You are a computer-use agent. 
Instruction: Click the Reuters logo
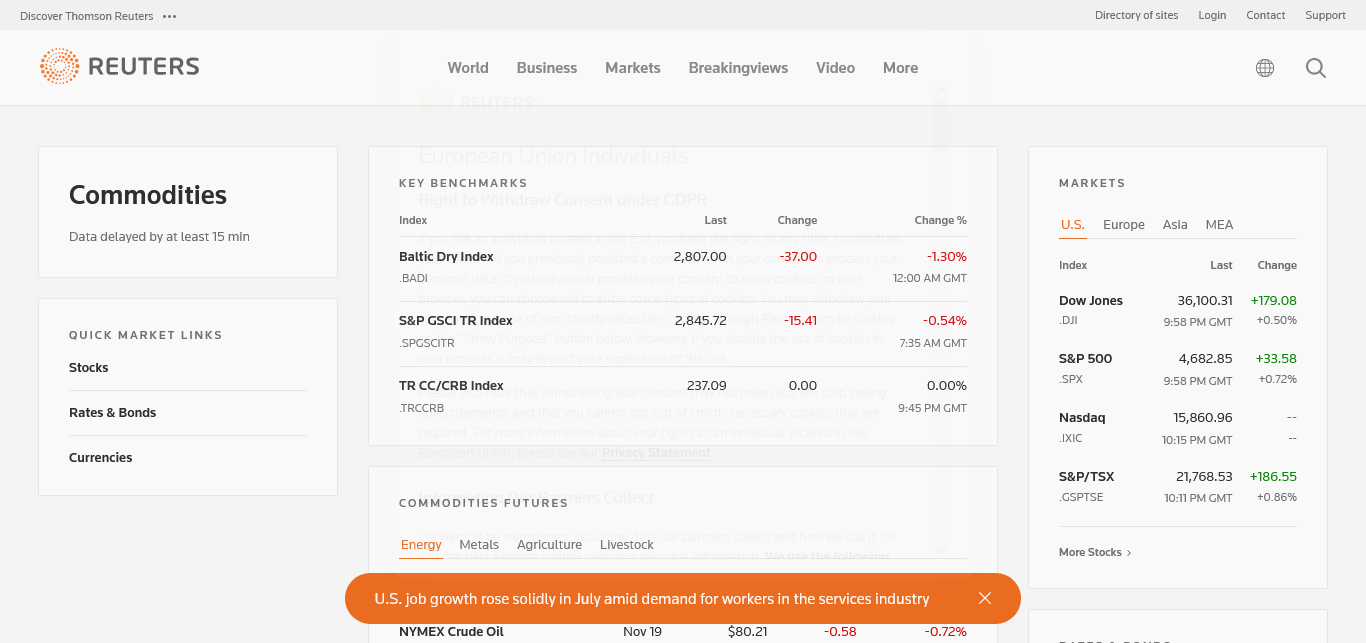pos(120,67)
